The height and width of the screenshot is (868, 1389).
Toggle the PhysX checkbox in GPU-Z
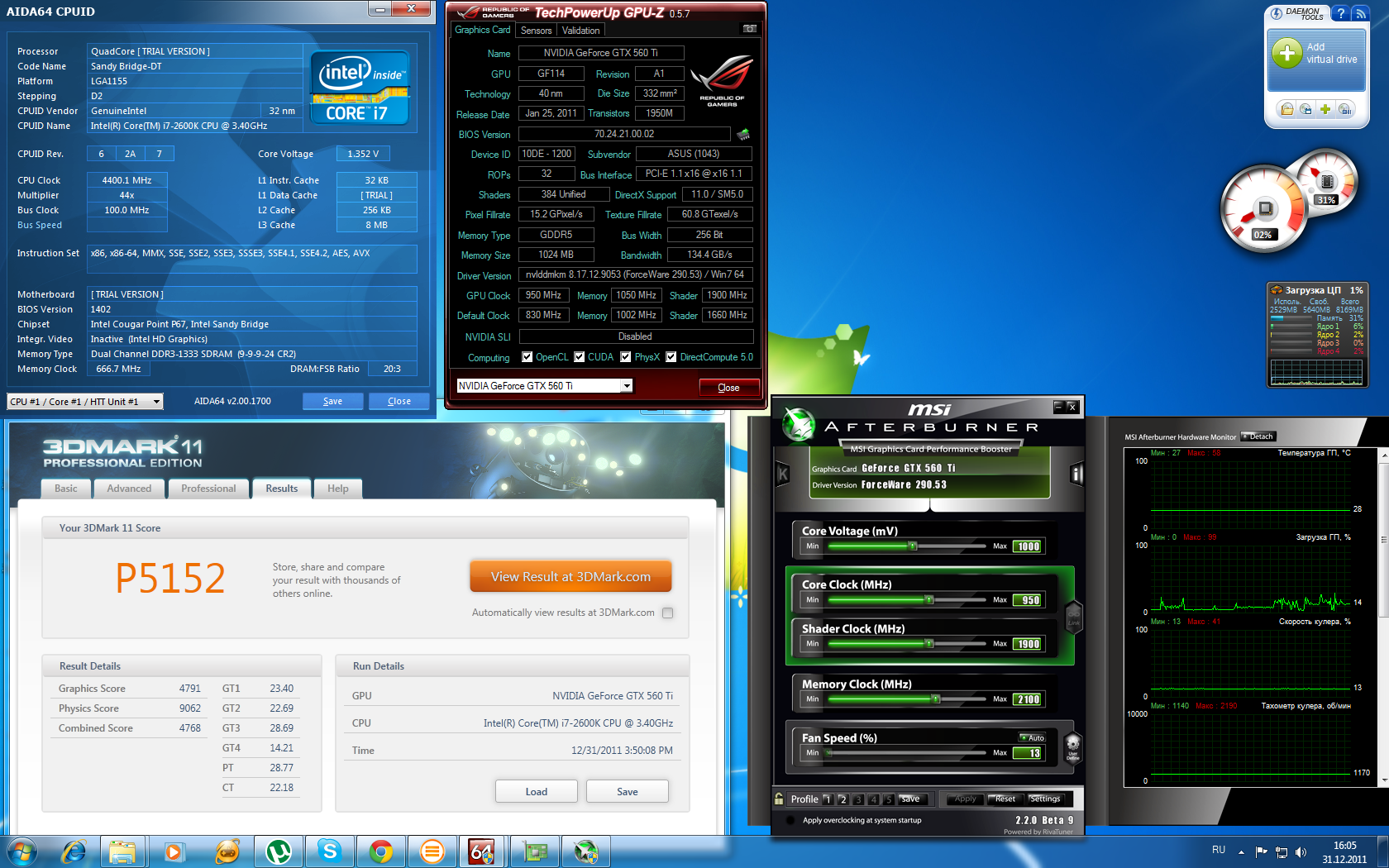626,357
